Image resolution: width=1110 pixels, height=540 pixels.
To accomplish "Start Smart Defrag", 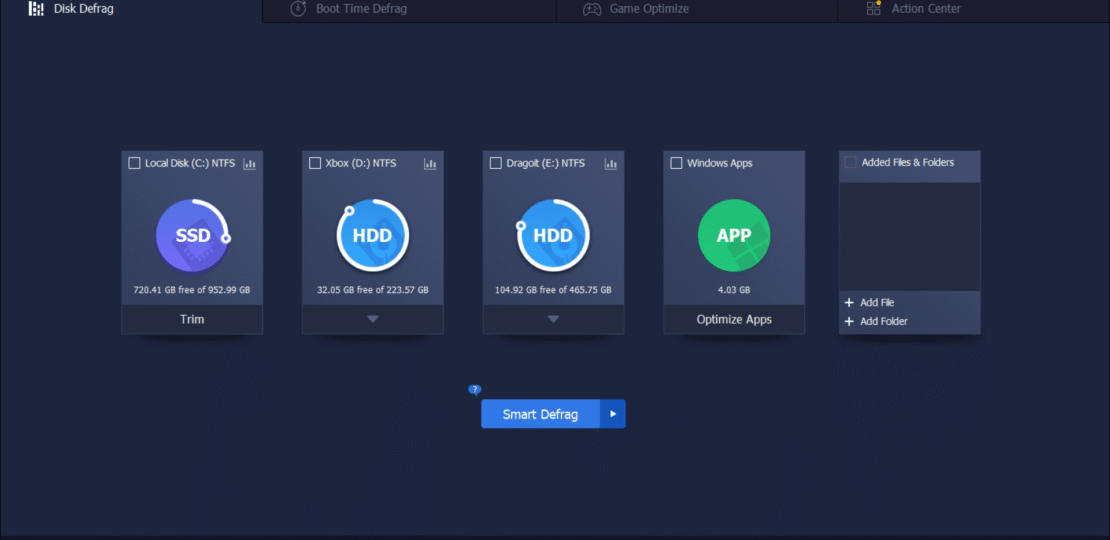I will click(x=541, y=414).
